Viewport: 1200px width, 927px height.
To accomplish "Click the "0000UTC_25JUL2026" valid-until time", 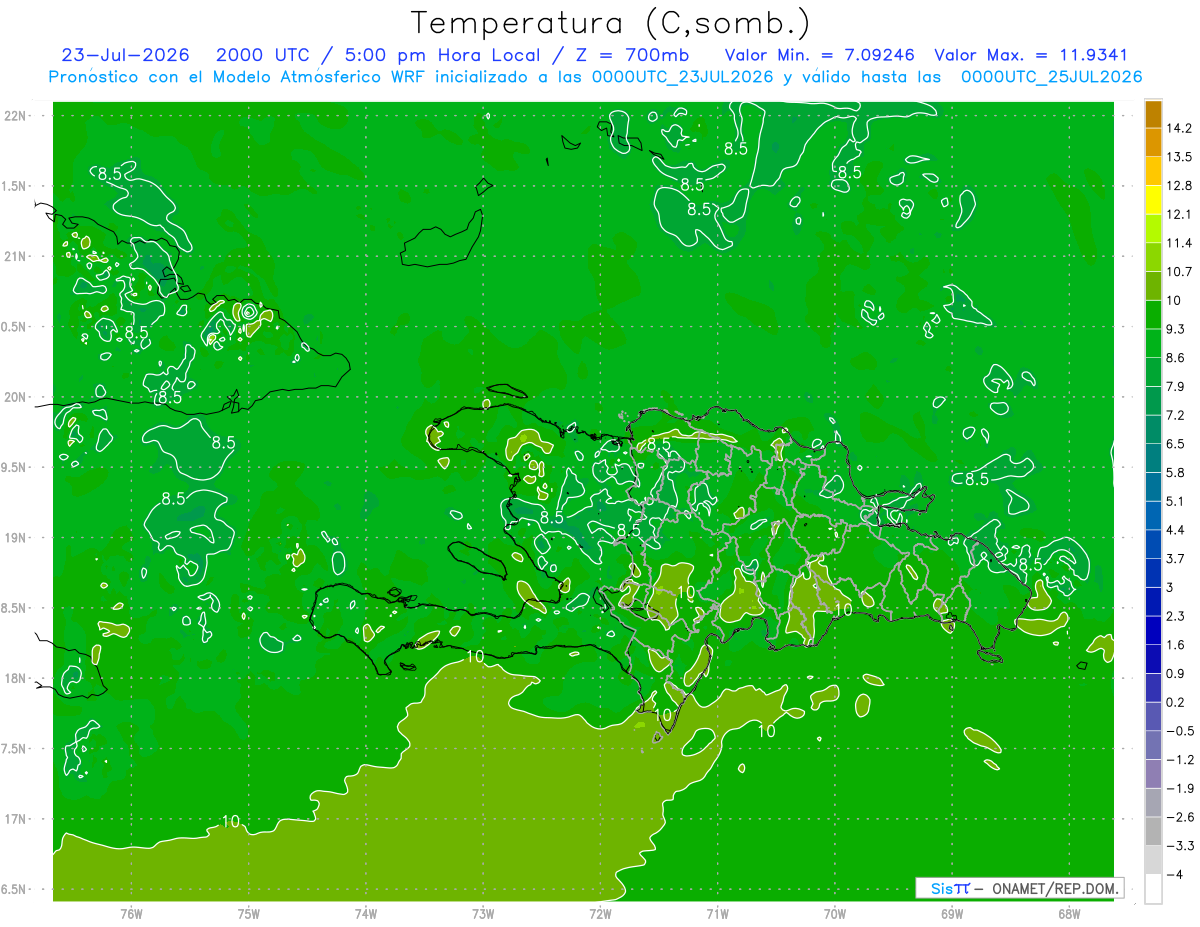I will pos(1051,77).
